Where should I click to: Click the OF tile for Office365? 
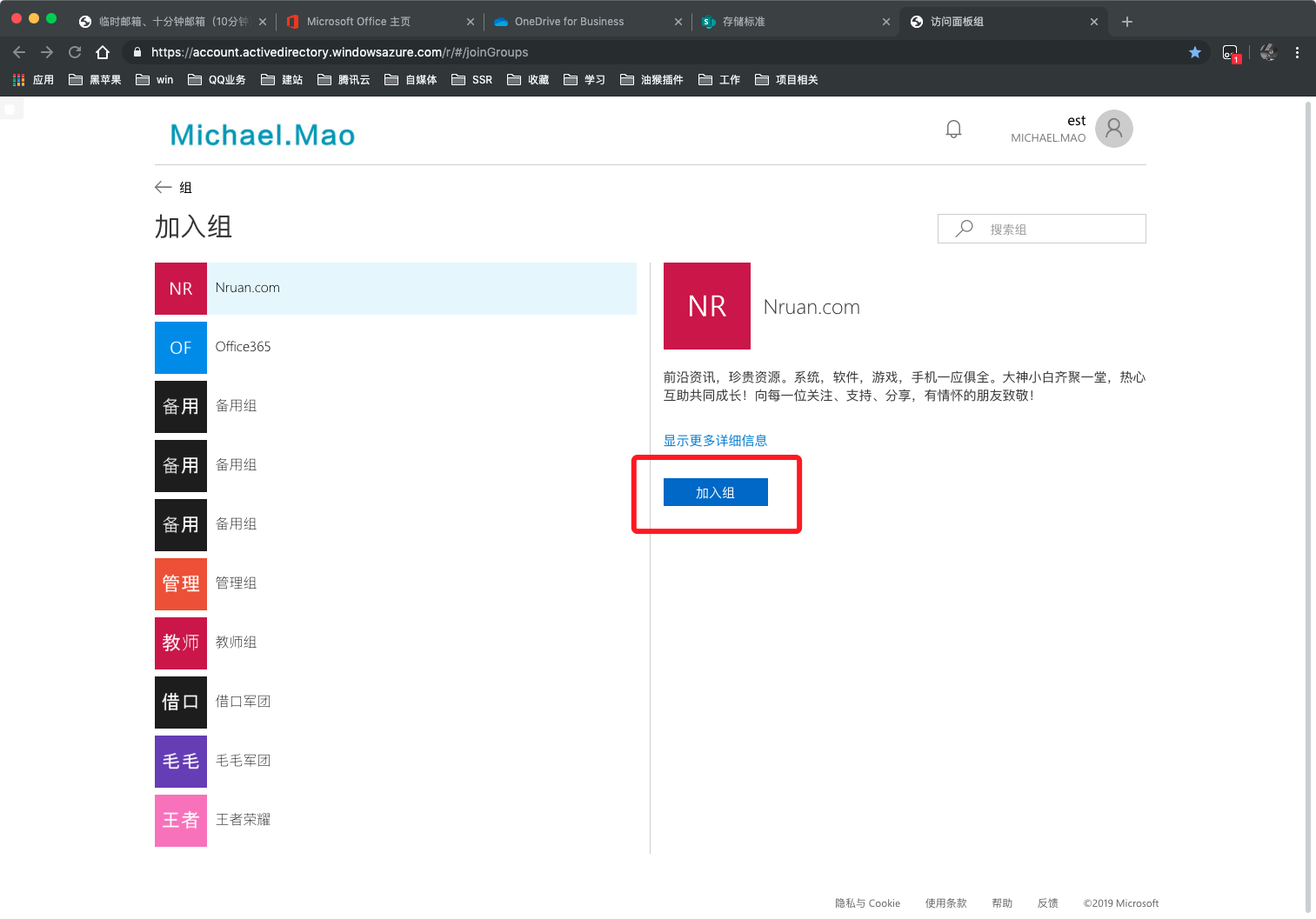[x=181, y=348]
